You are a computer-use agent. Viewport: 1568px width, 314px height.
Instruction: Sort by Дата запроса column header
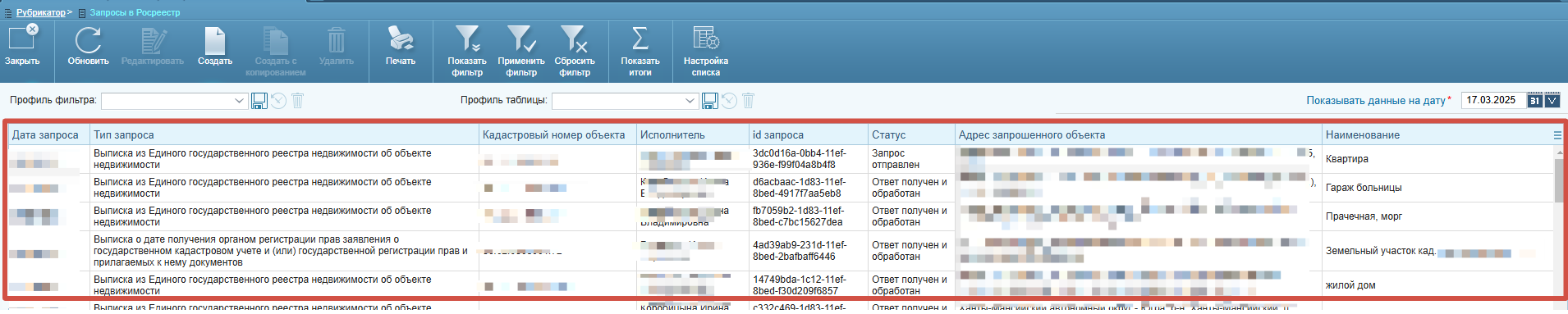coord(48,134)
